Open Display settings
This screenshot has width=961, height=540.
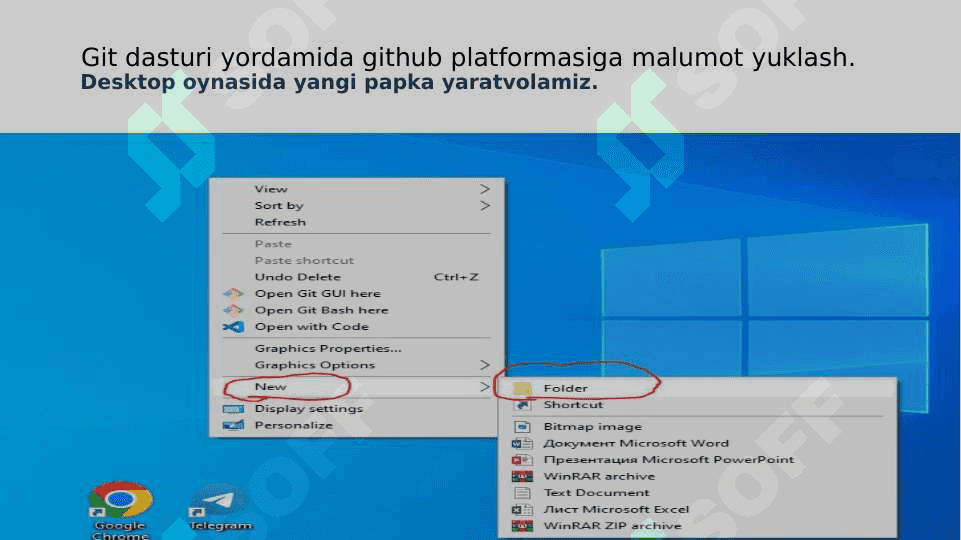click(x=356, y=409)
